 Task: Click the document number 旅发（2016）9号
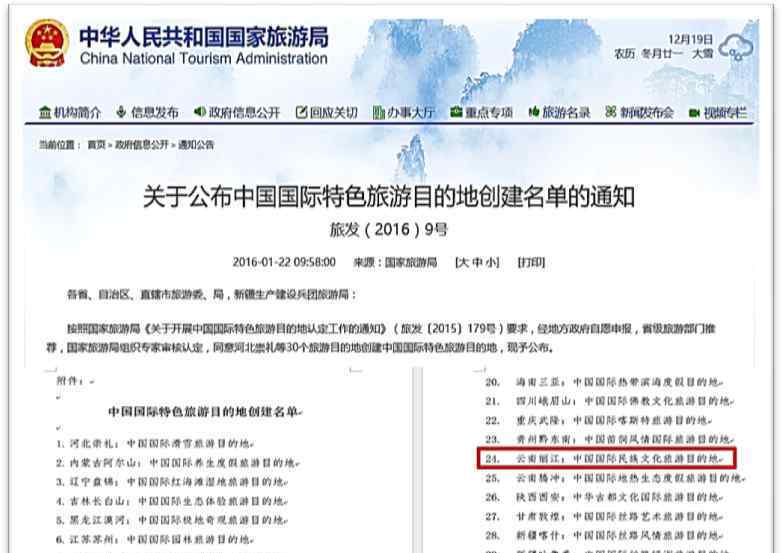pos(389,229)
